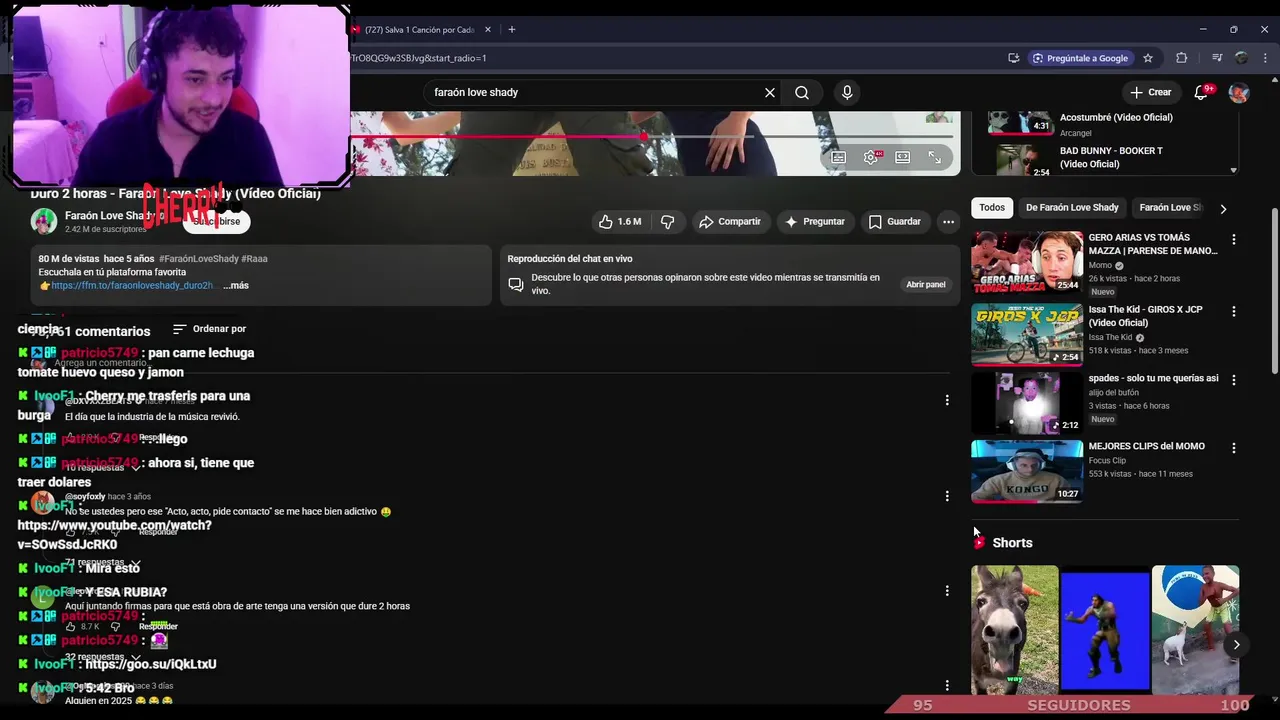The image size is (1280, 720).
Task: Open new browser tab with plus
Action: pyautogui.click(x=511, y=29)
